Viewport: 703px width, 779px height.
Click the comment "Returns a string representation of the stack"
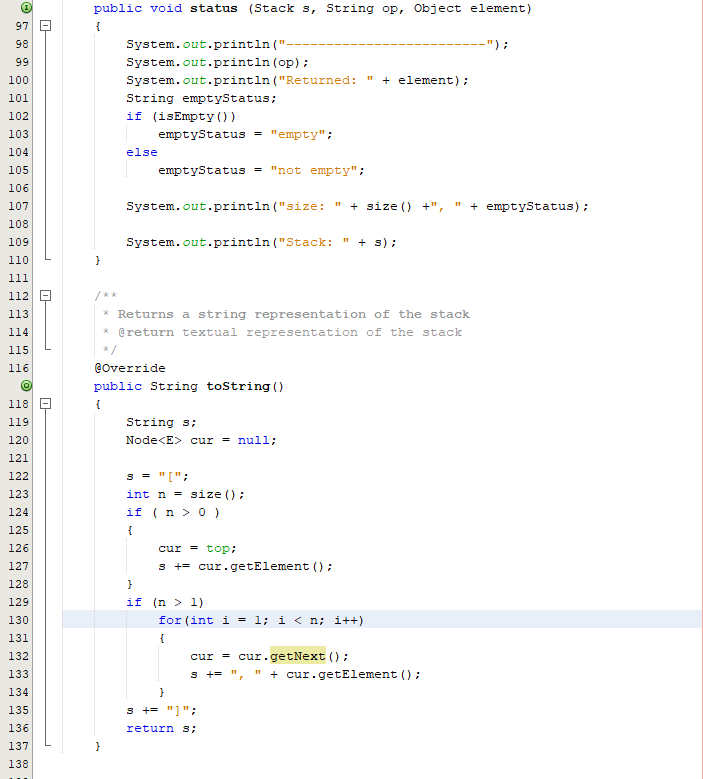point(294,314)
